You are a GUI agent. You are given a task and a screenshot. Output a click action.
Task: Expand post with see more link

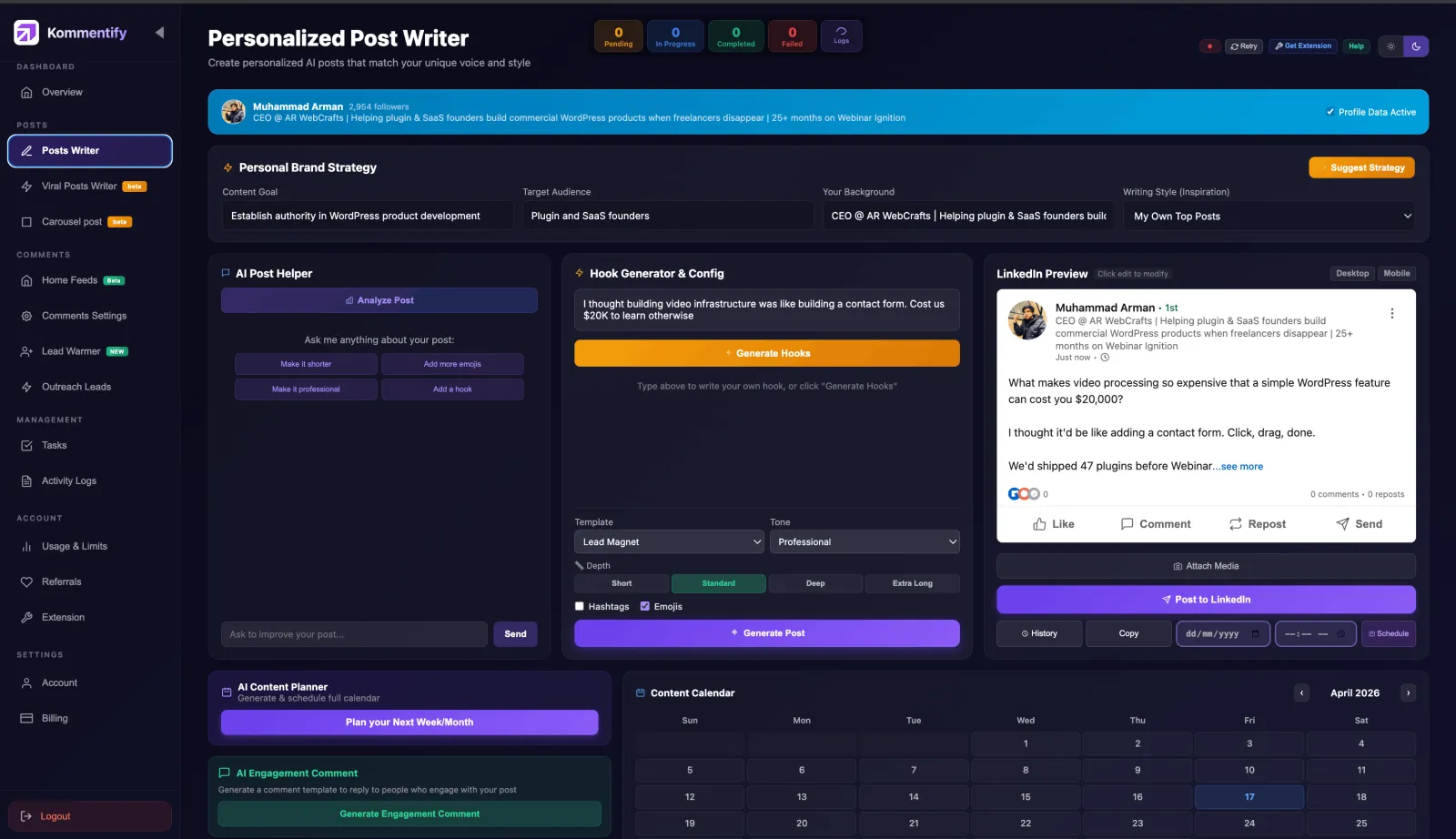click(x=1242, y=467)
